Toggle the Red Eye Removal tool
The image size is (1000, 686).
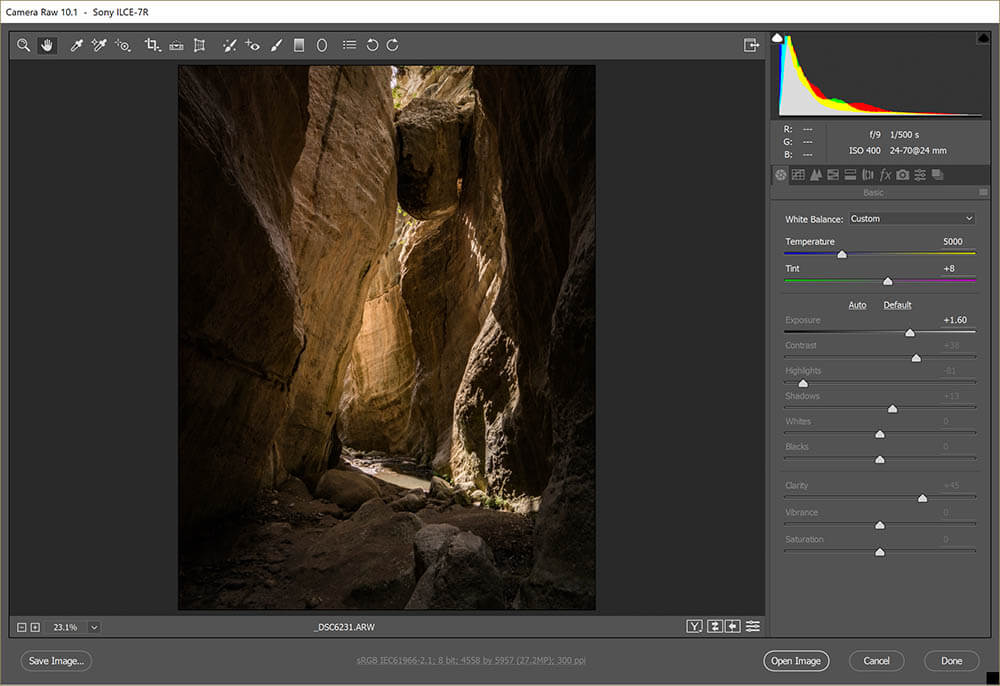pyautogui.click(x=252, y=44)
